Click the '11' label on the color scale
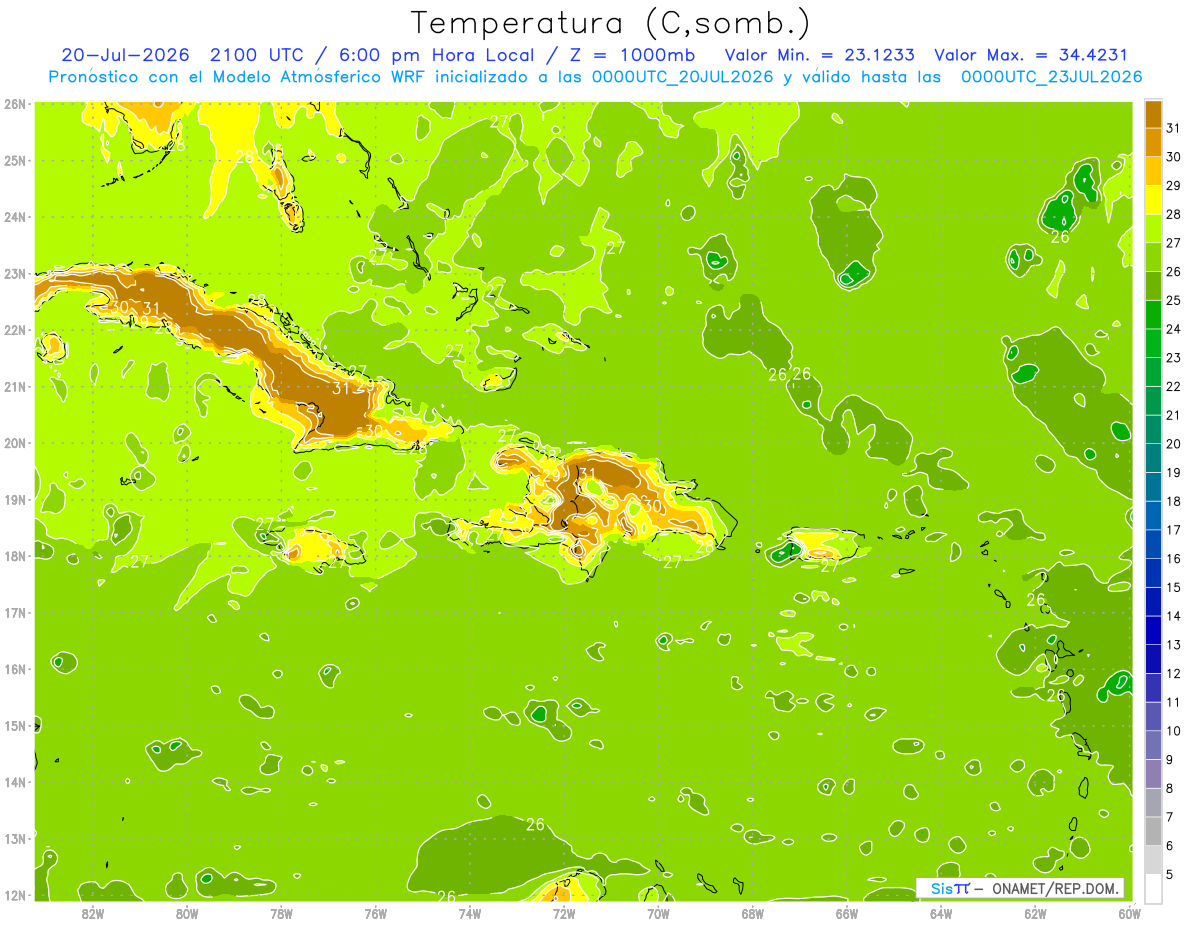The width and height of the screenshot is (1200, 927). 1174,702
